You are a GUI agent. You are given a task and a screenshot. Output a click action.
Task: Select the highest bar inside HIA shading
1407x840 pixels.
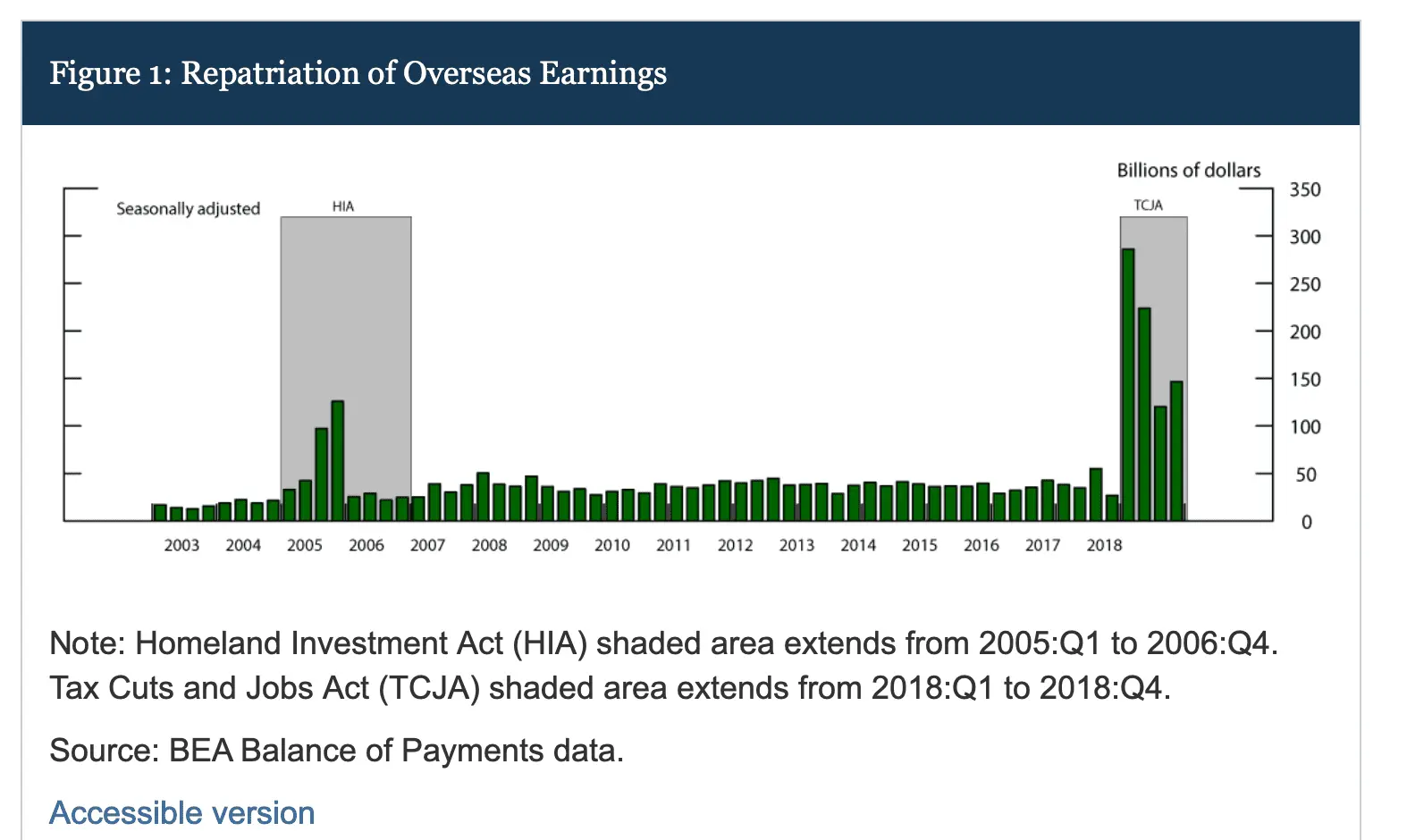tap(337, 460)
